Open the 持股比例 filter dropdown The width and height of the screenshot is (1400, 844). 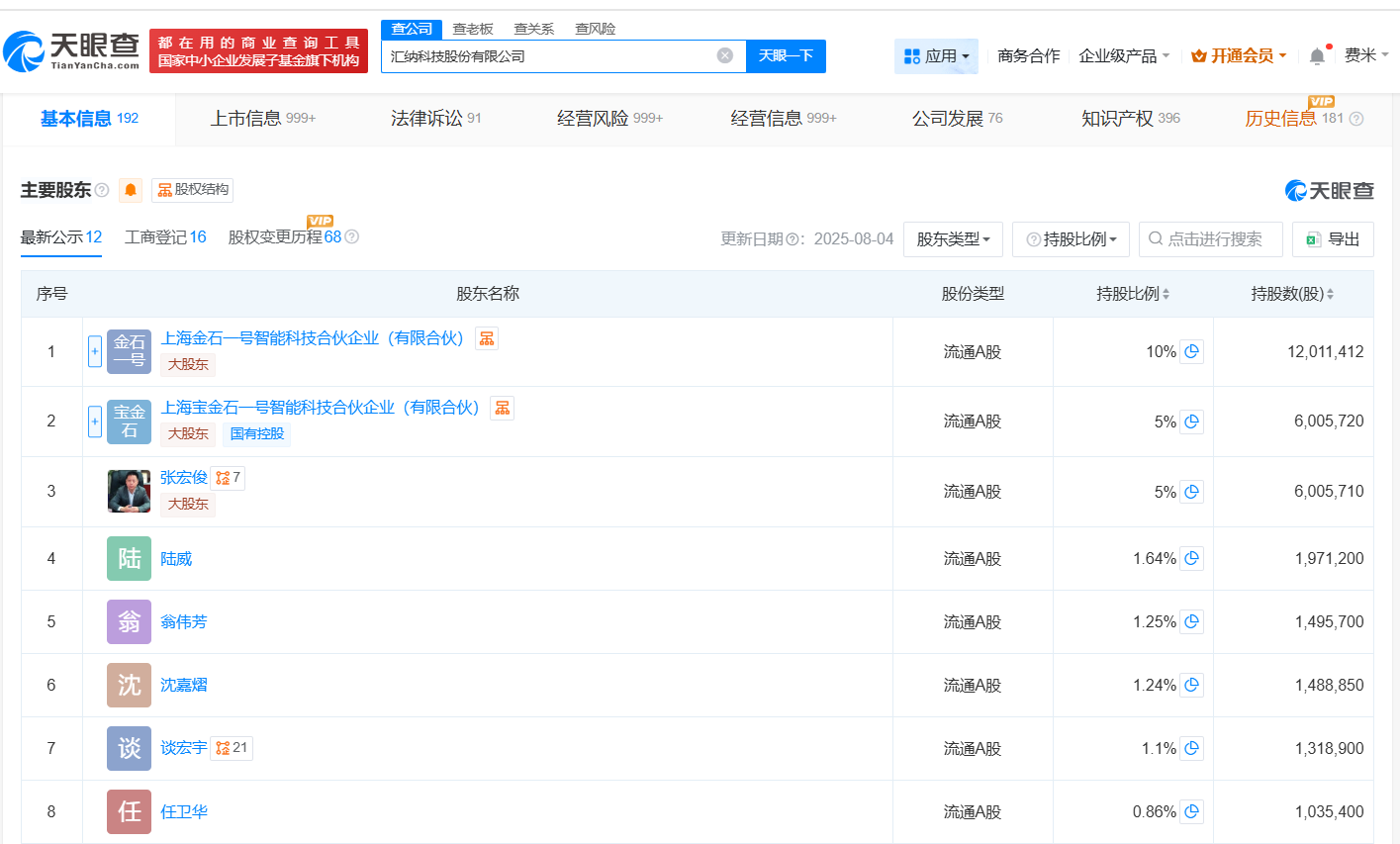[x=1070, y=238]
